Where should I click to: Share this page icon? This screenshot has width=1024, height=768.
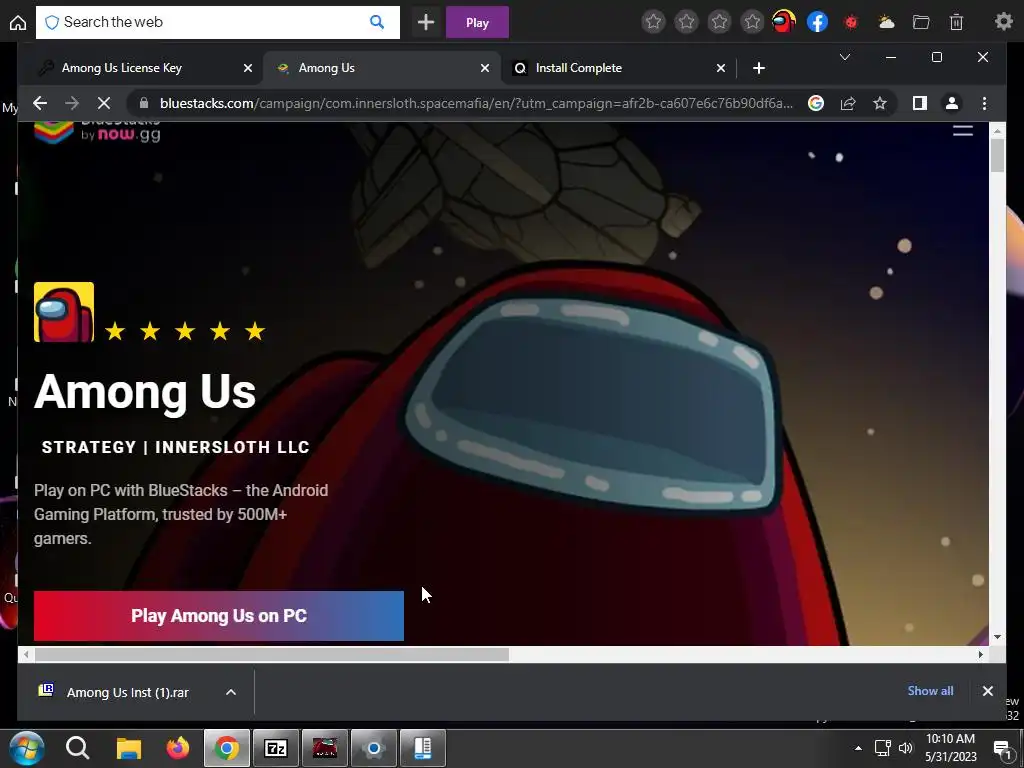coord(848,103)
